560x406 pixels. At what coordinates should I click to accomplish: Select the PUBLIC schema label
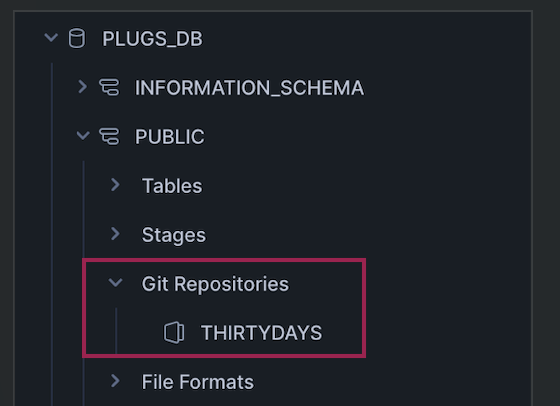tap(170, 137)
